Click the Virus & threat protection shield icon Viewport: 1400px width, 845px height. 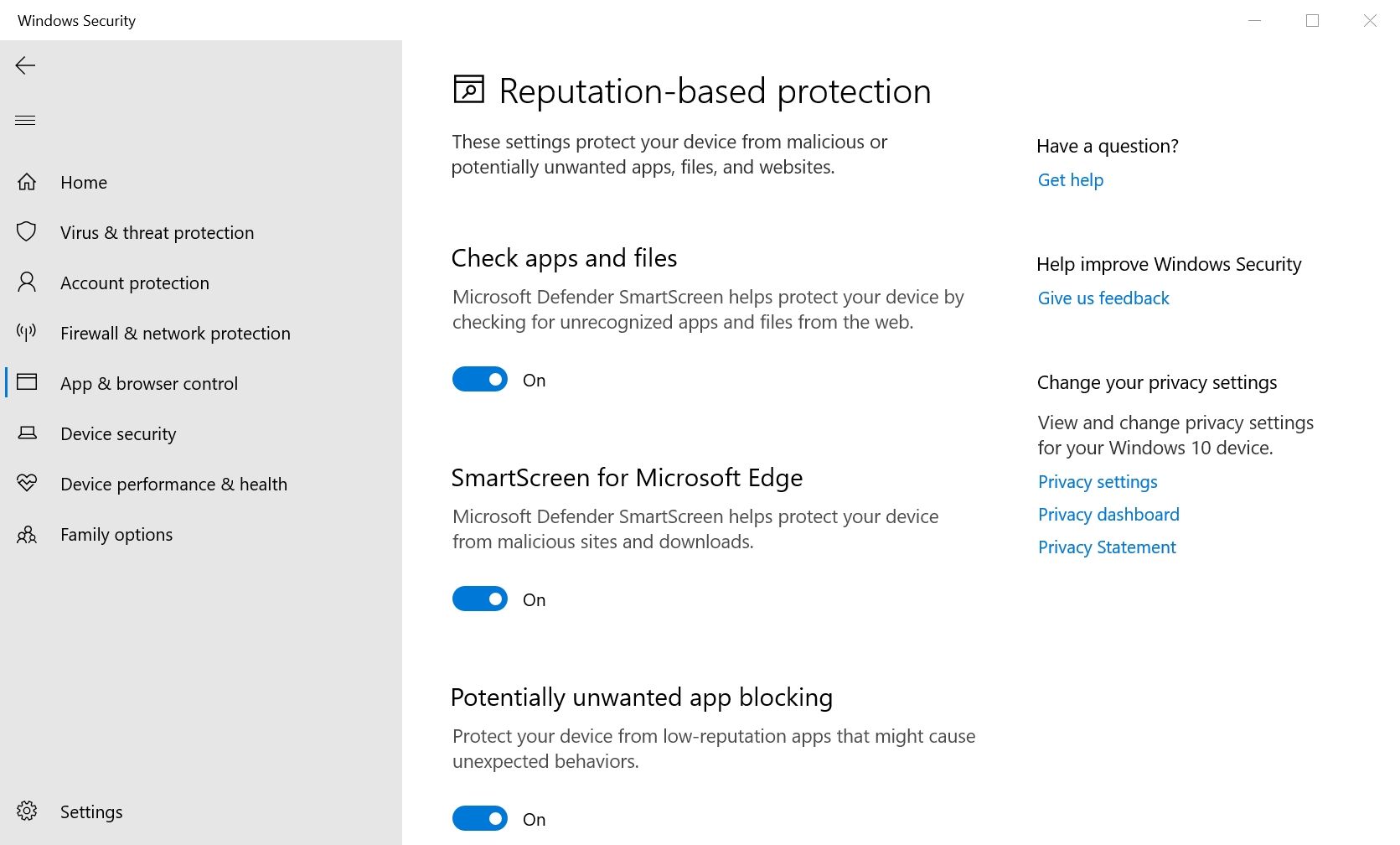(27, 232)
